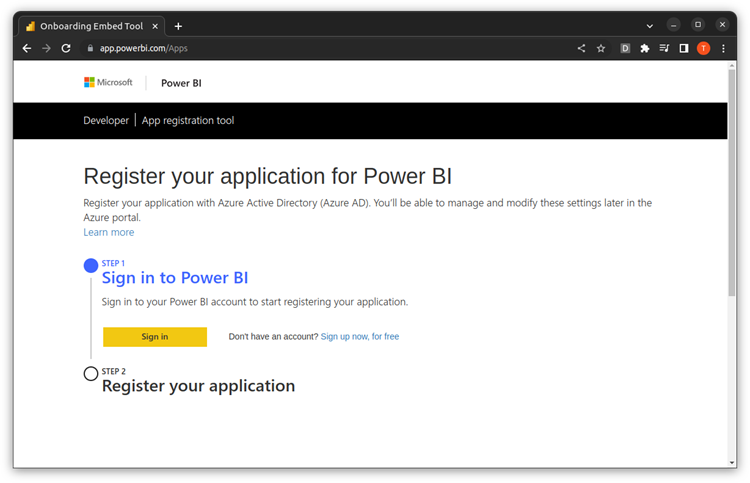Click the D extension icon in toolbar
Screen dimensions: 750x483
click(x=626, y=48)
